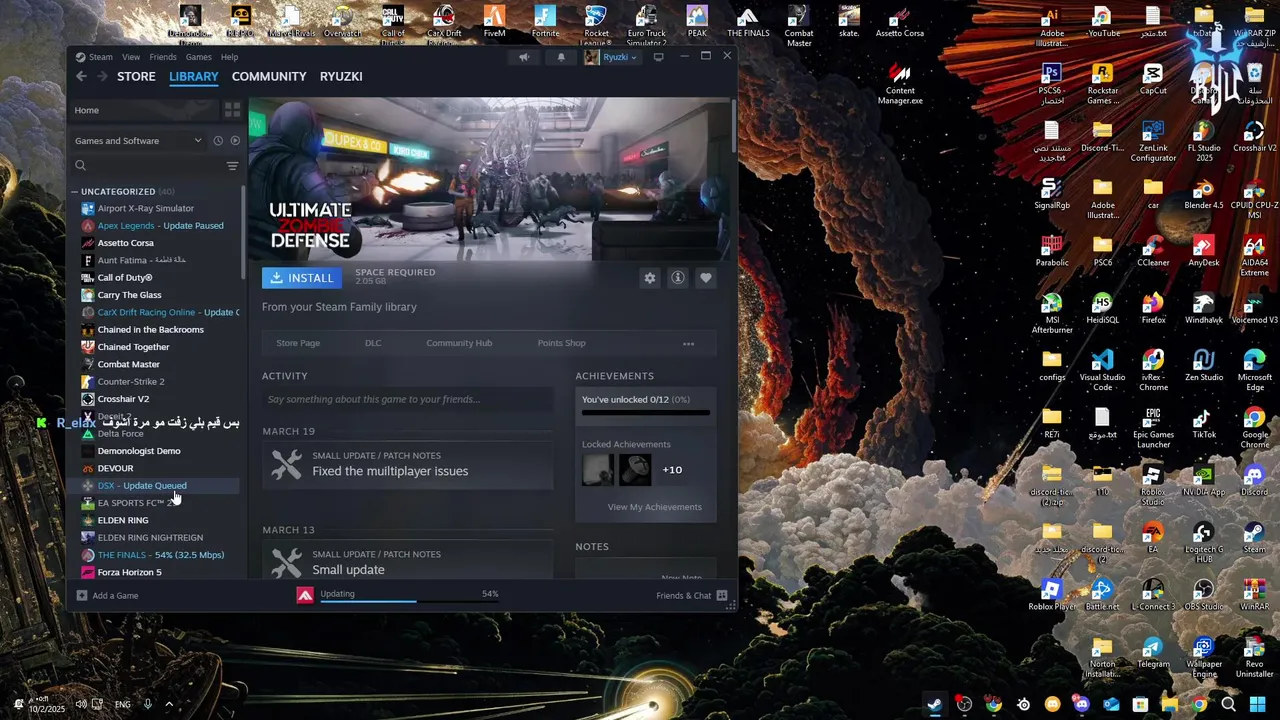Select Wallpaper Engine desktop shortcut
The height and width of the screenshot is (720, 1280).
1203,658
